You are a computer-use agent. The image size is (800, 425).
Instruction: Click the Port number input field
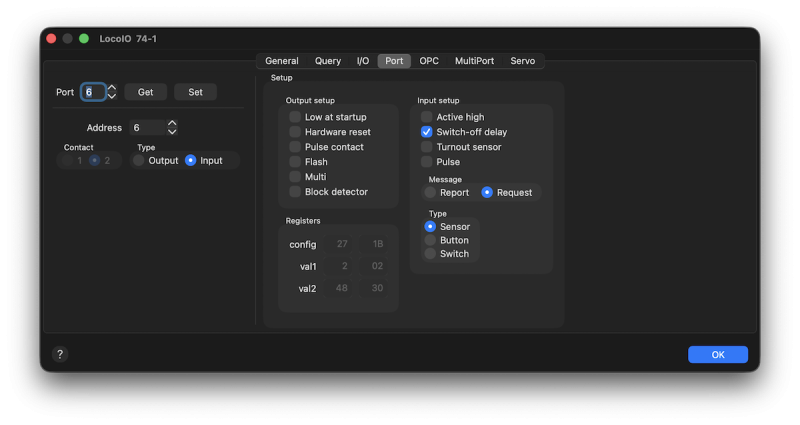click(92, 92)
